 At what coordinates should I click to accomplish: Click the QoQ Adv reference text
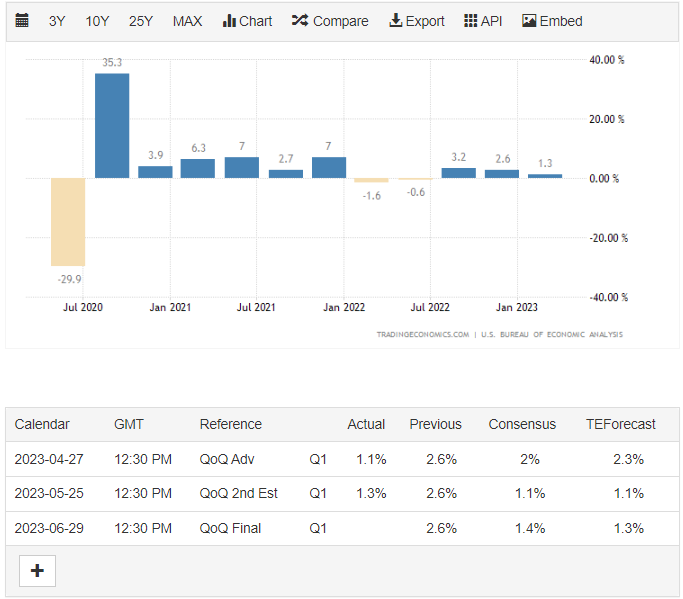[230, 459]
